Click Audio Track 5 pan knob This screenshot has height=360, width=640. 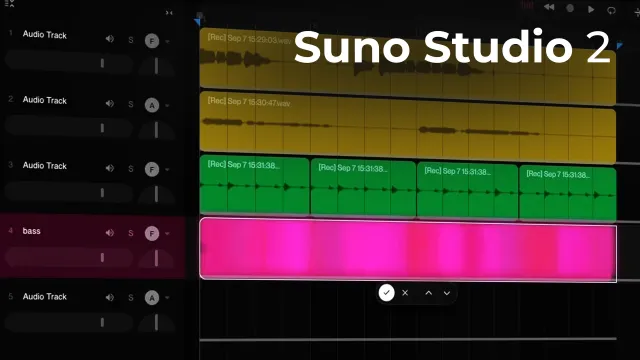[156, 322]
